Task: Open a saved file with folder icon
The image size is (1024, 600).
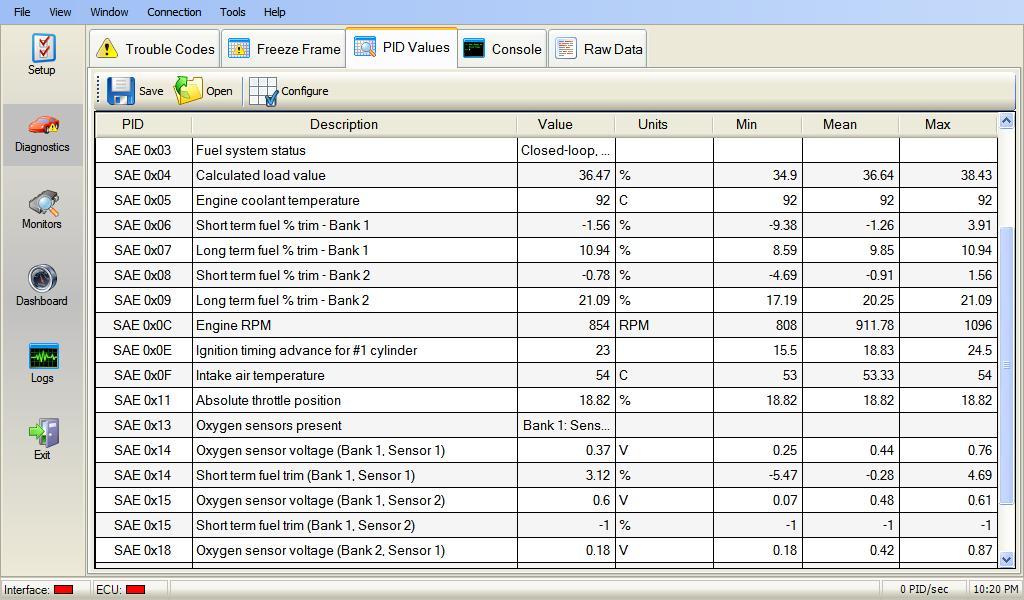Action: click(189, 91)
